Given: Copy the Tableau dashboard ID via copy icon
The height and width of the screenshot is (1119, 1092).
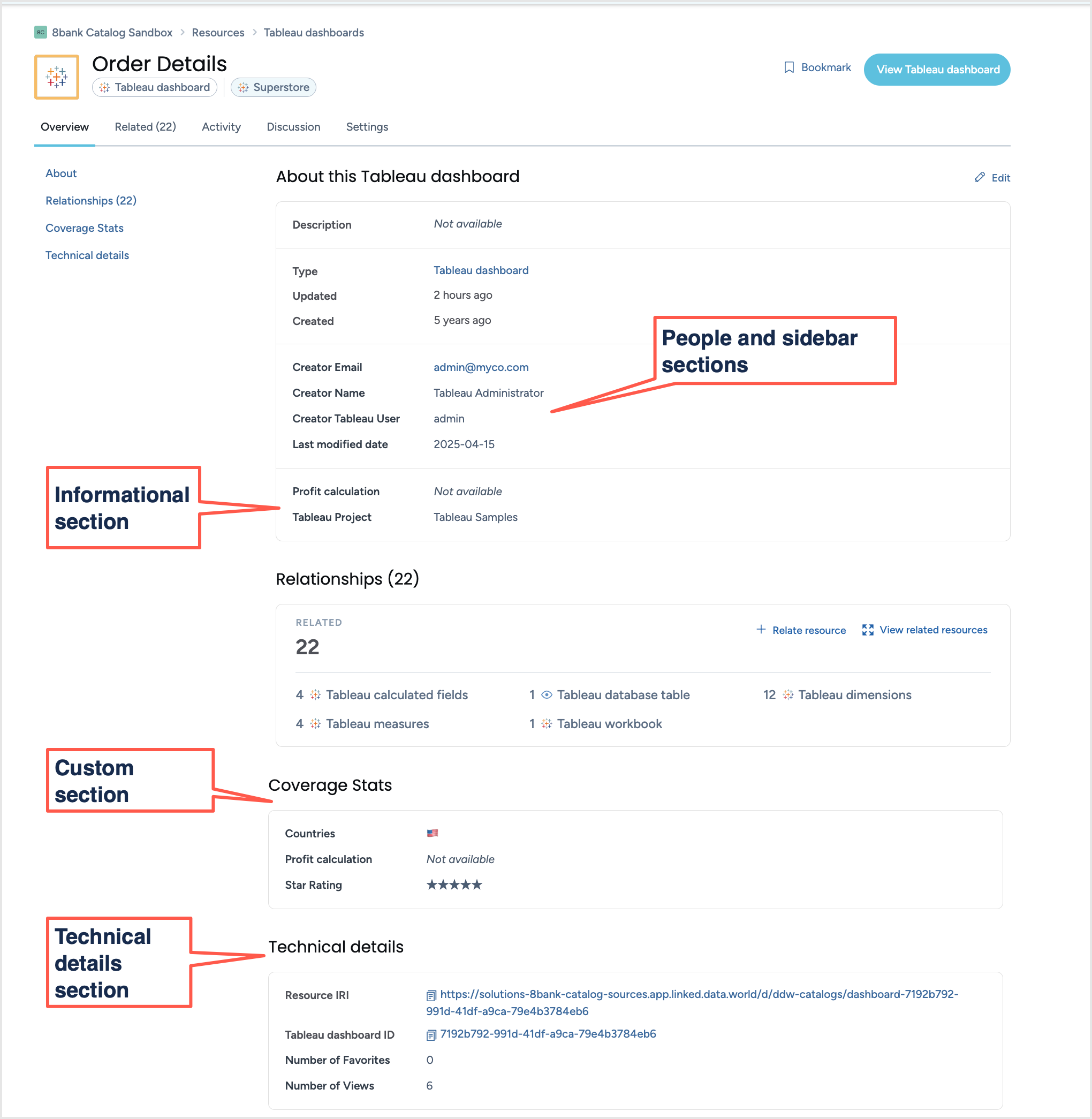Looking at the screenshot, I should (431, 1035).
